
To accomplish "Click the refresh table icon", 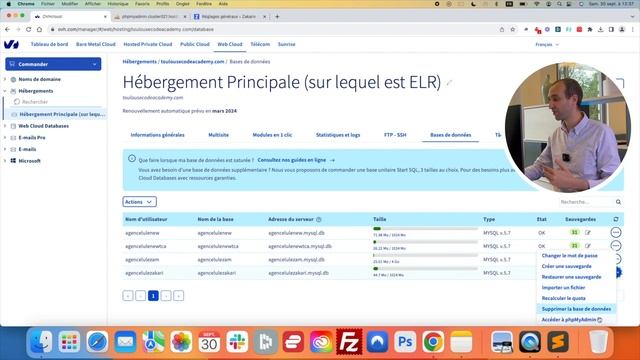I will [x=616, y=219].
